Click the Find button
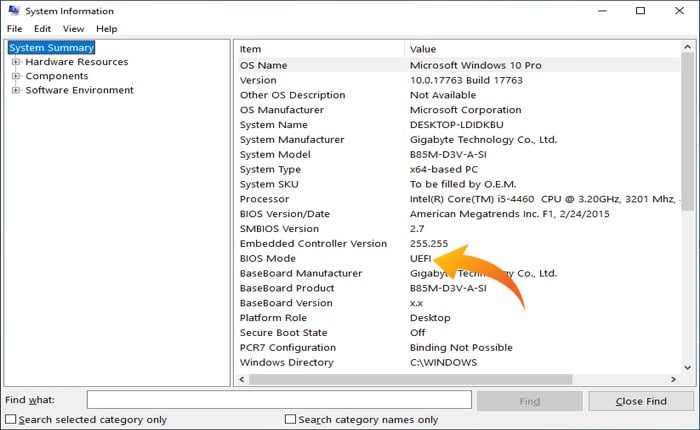 click(x=530, y=401)
